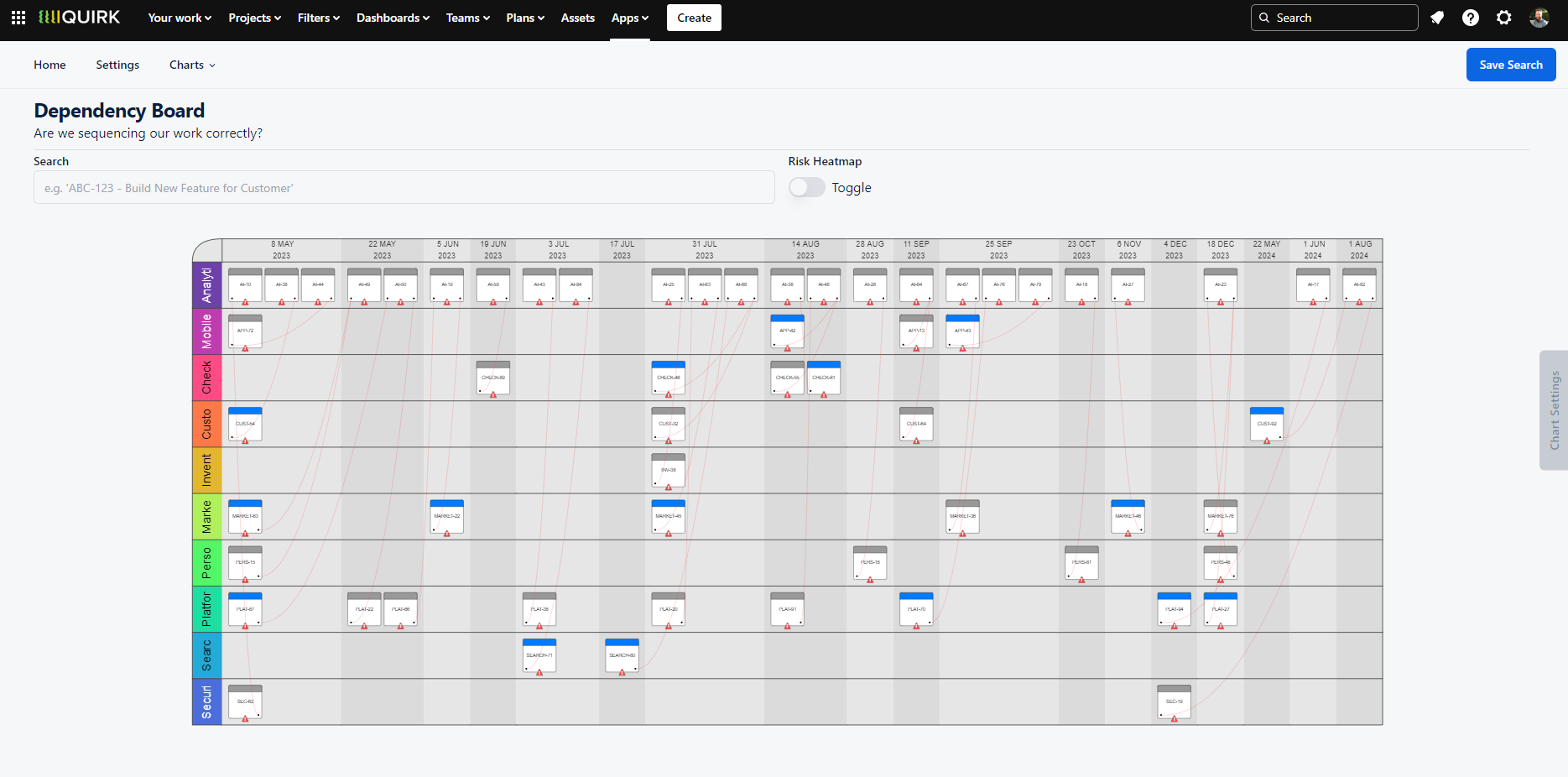Click the warning icon on the INV-38 card

click(669, 487)
